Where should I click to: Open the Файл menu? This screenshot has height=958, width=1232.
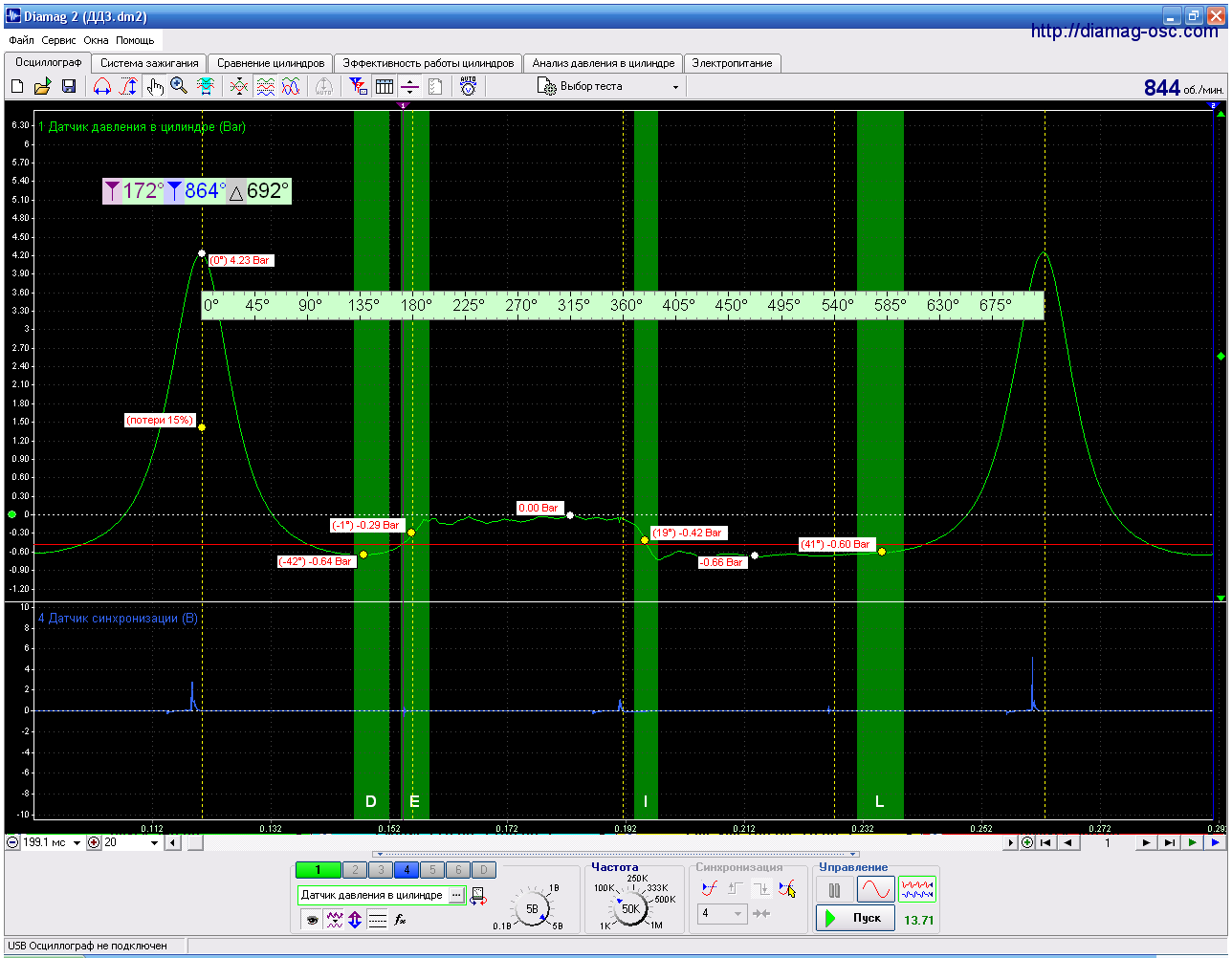tap(21, 40)
